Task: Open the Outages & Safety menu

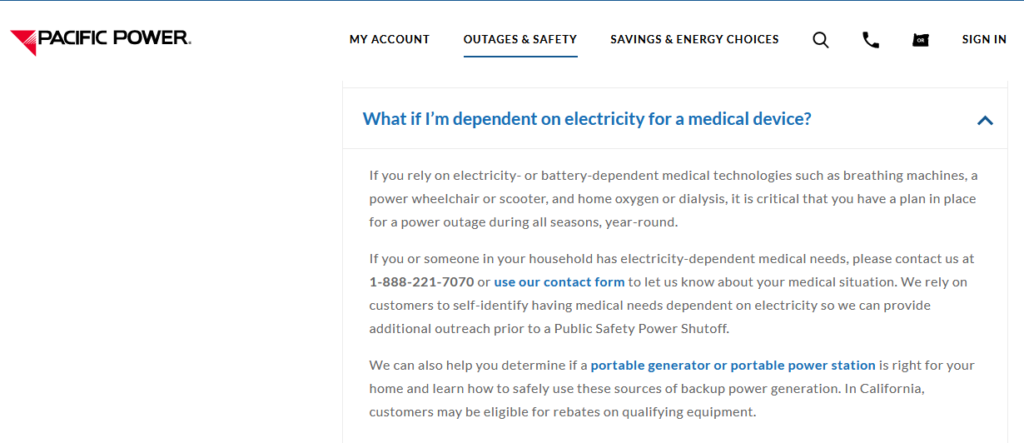Action: (520, 40)
